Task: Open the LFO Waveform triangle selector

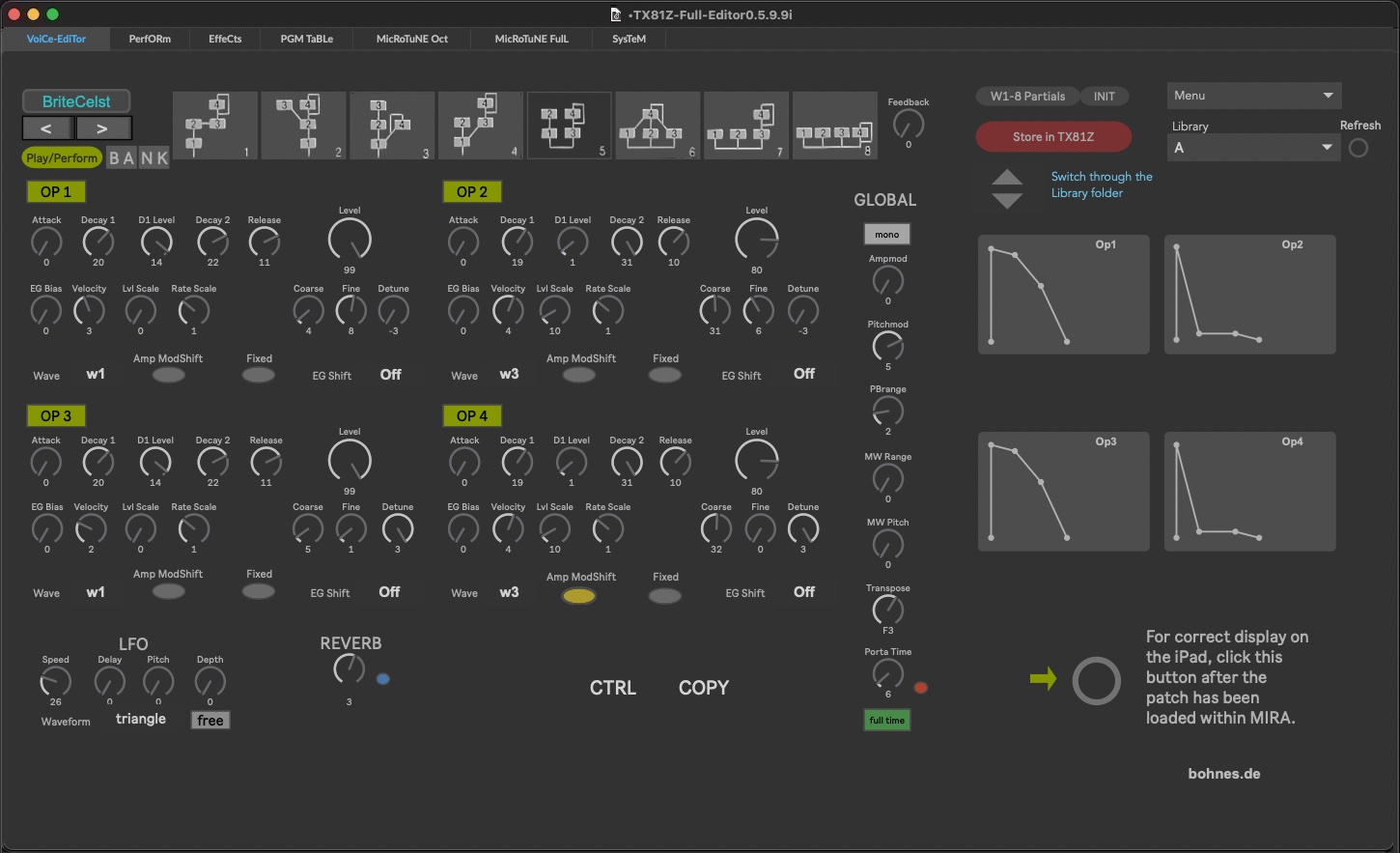Action: [x=141, y=720]
